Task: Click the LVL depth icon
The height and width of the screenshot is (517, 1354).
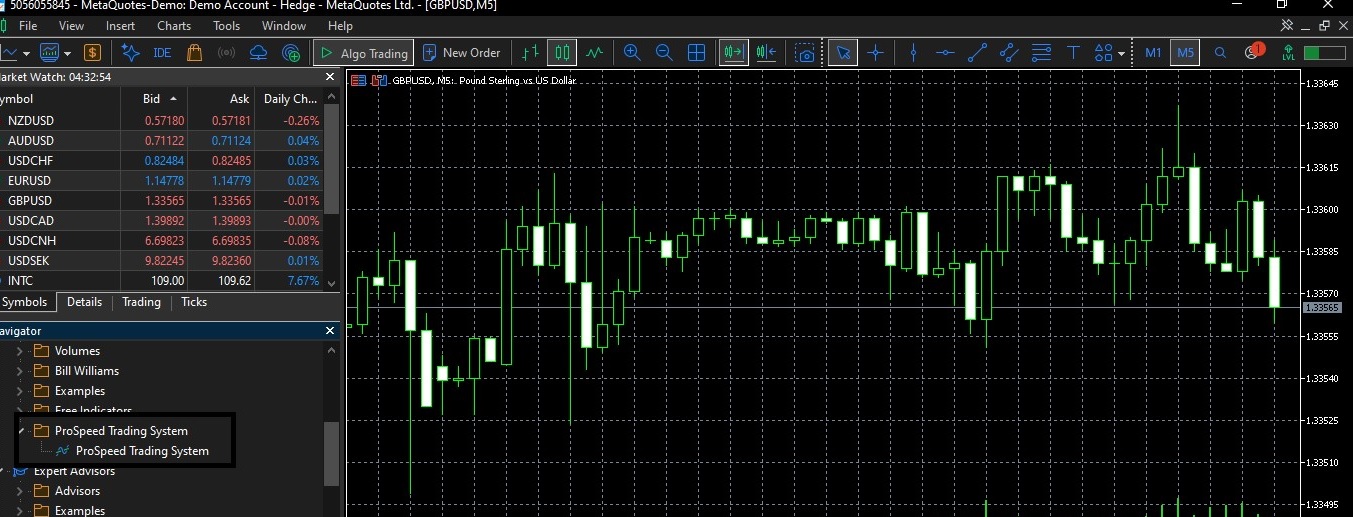Action: pyautogui.click(x=1288, y=53)
